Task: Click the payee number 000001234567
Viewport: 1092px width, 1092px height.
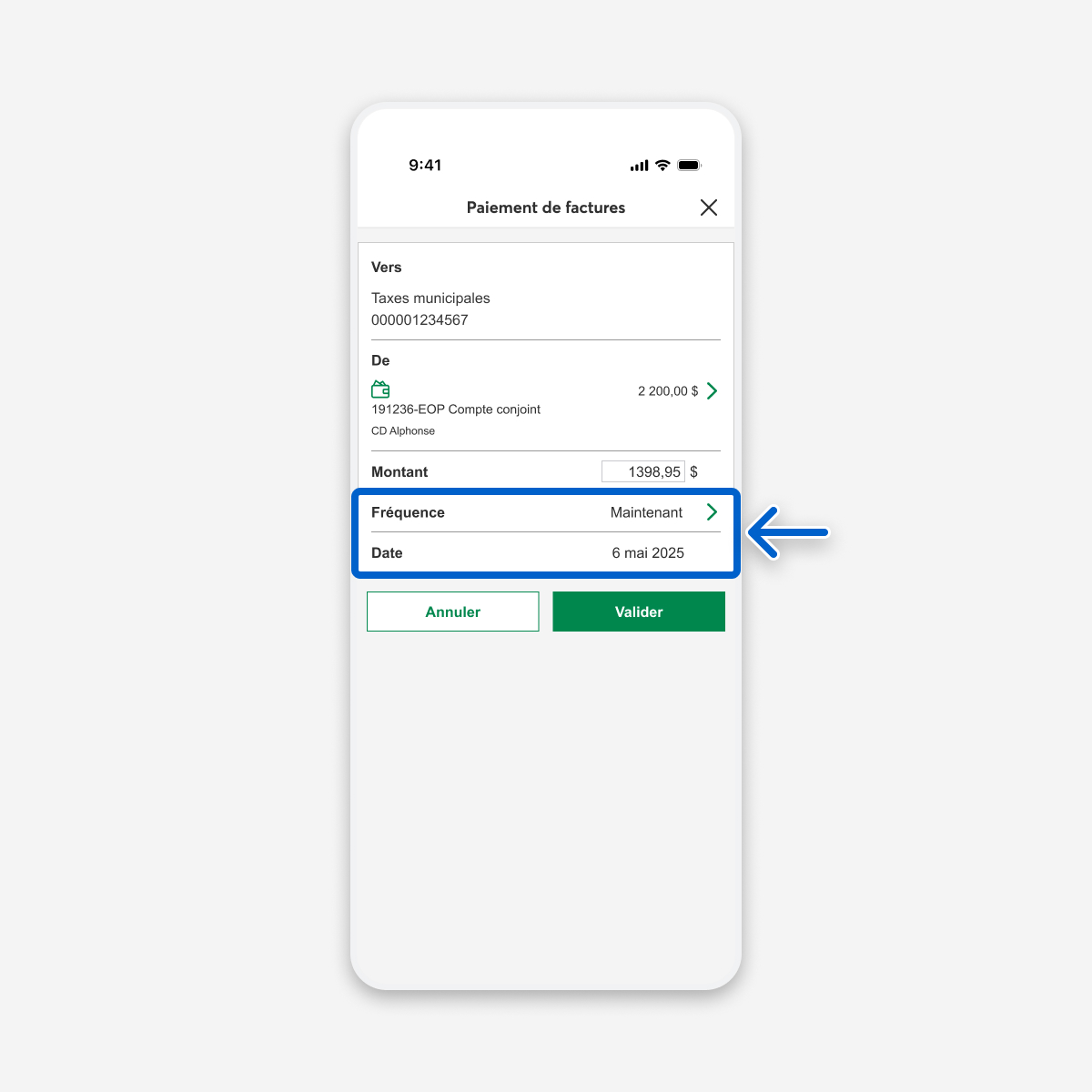Action: (420, 320)
